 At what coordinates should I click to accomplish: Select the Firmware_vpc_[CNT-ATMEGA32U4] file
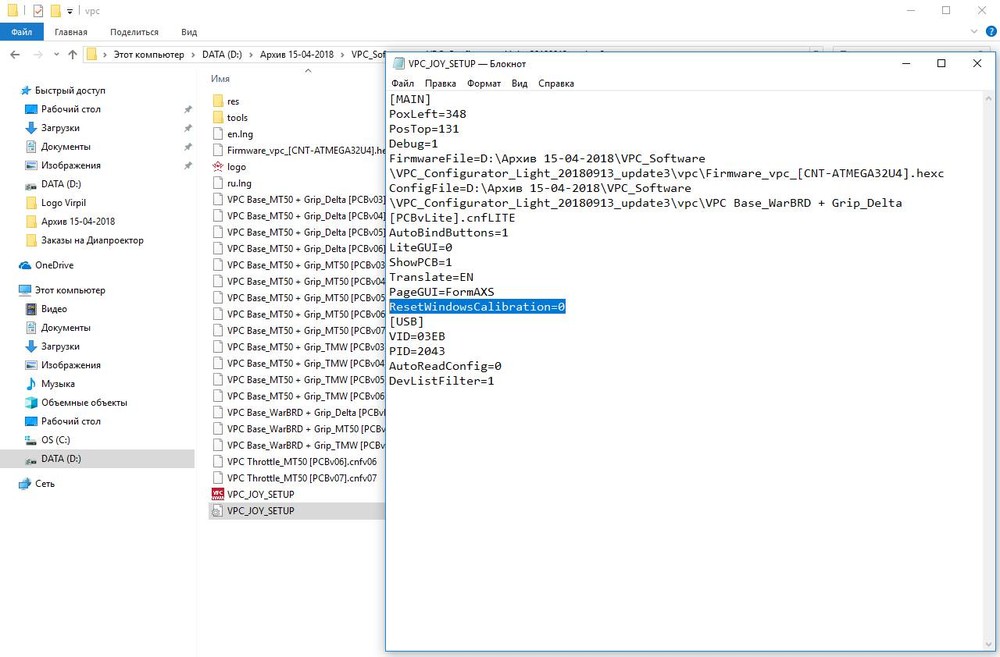pos(305,151)
